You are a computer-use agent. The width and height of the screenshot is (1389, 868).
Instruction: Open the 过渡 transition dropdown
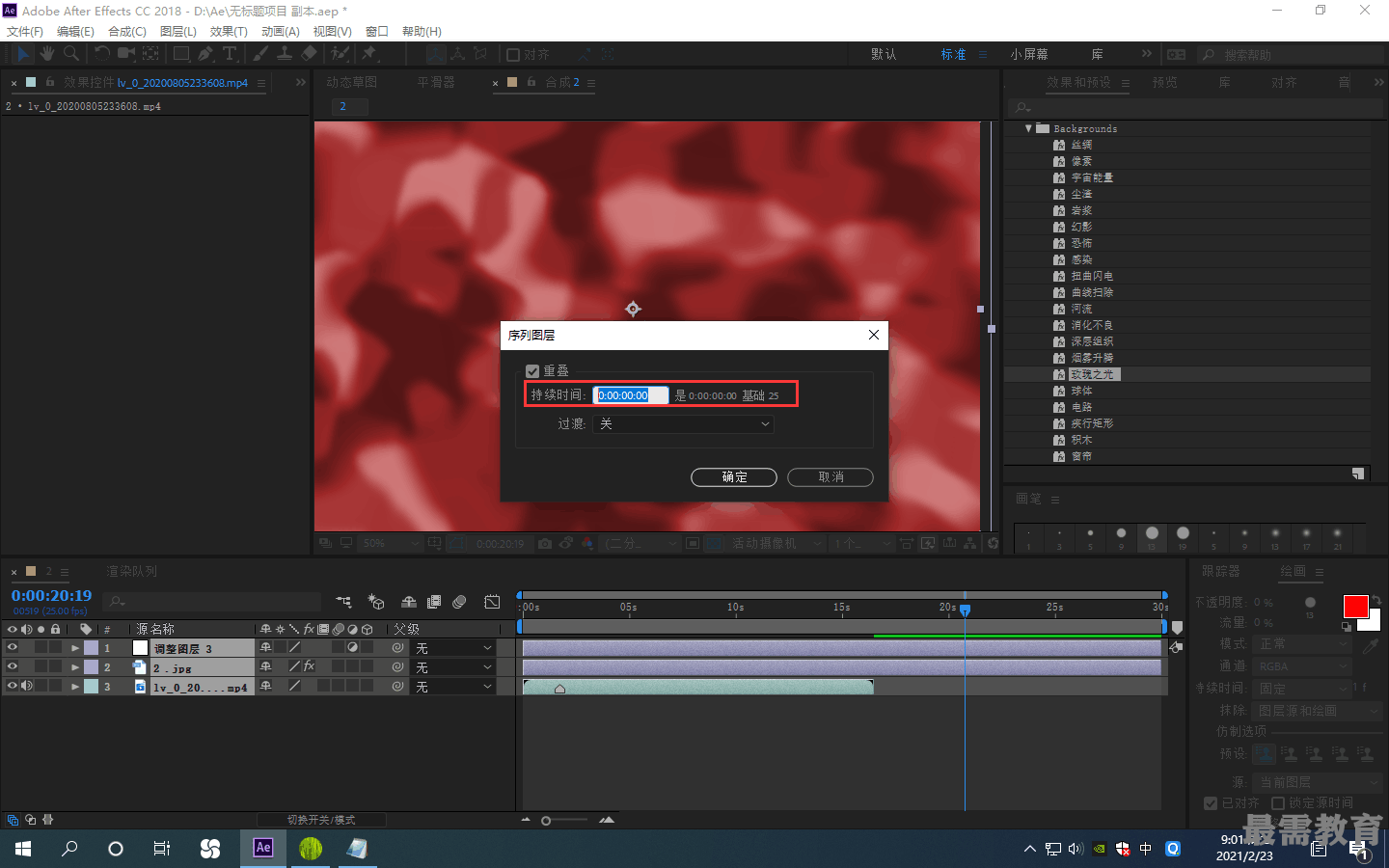[x=684, y=423]
